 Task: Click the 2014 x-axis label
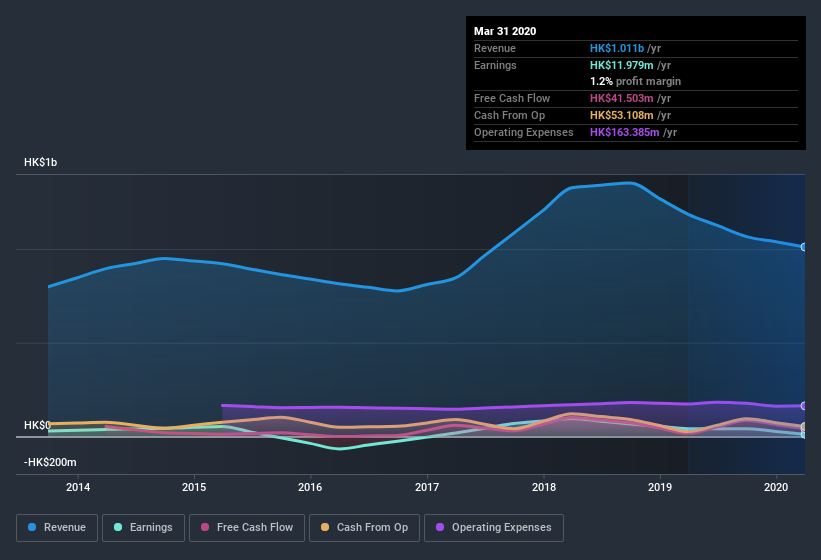click(x=78, y=487)
